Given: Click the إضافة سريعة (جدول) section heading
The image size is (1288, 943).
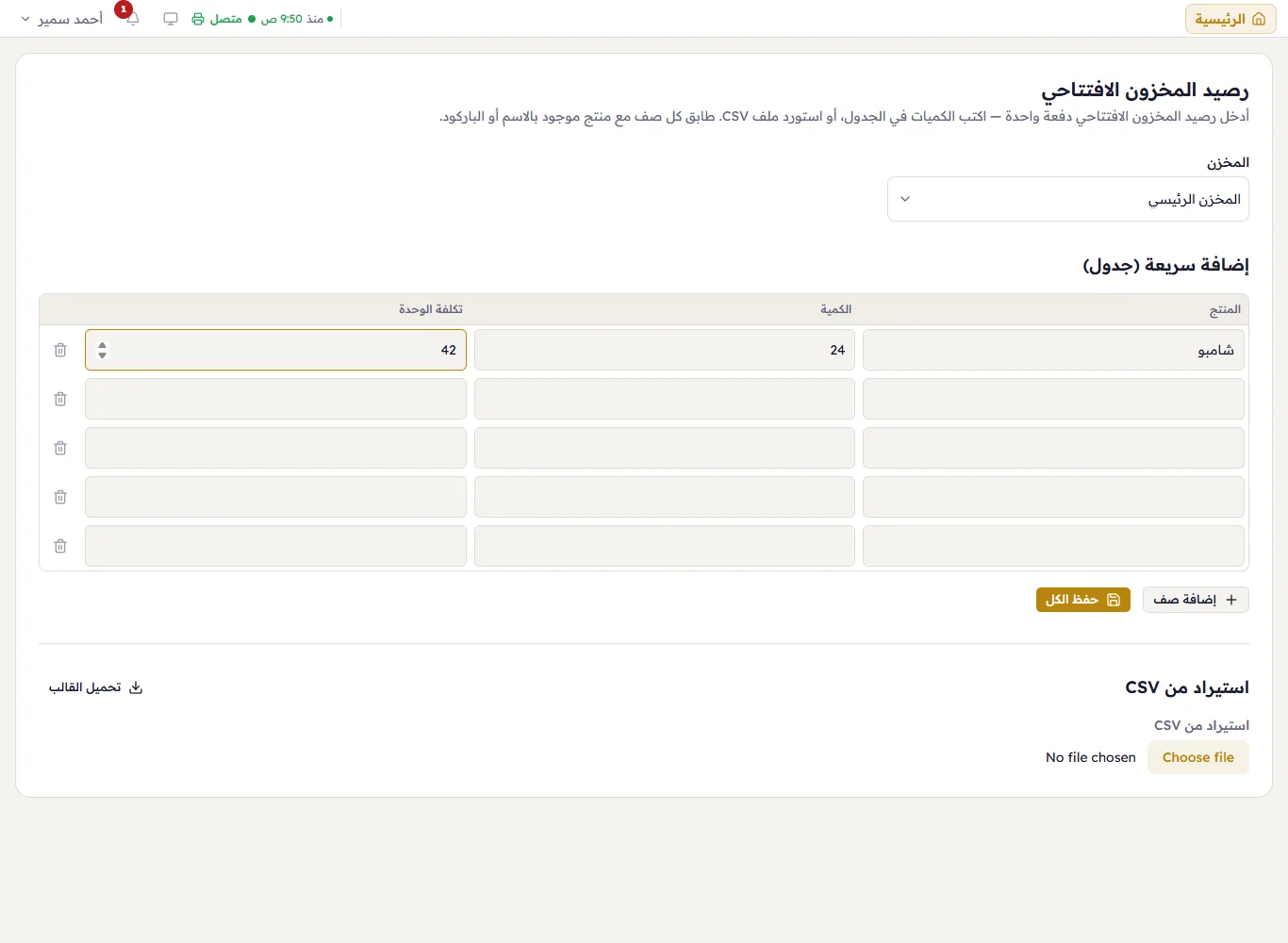Looking at the screenshot, I should tap(1165, 265).
